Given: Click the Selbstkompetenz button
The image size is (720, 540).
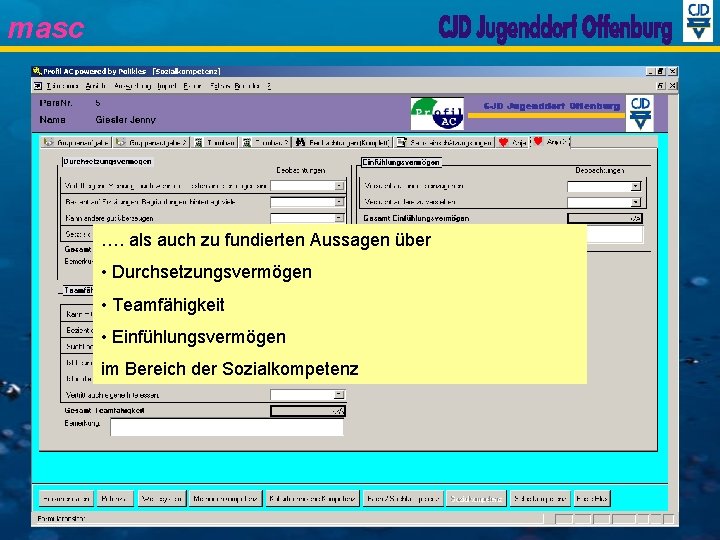Looking at the screenshot, I should point(540,499).
